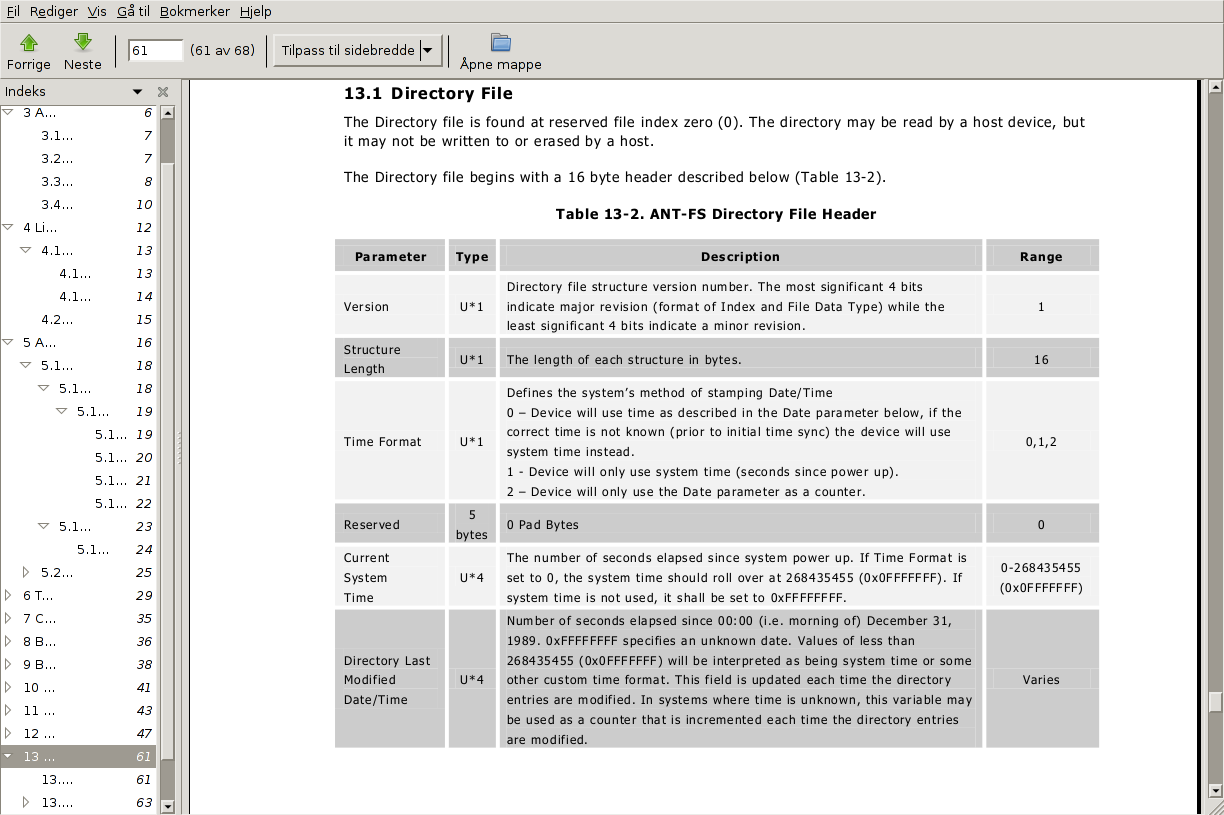Image resolution: width=1224 pixels, height=815 pixels.
Task: Go to next page with Neste
Action: [x=83, y=51]
